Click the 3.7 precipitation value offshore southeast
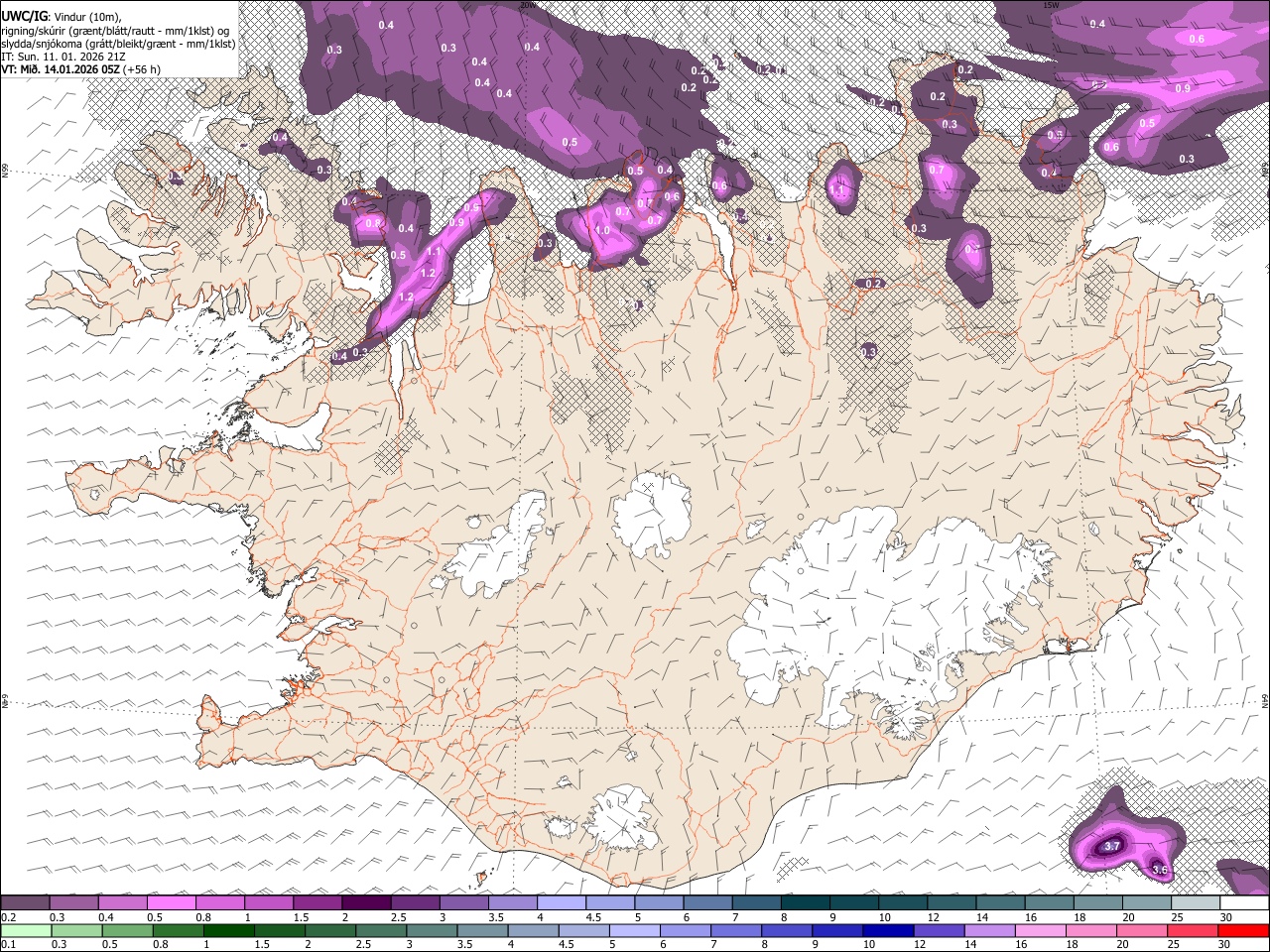 click(x=1112, y=846)
